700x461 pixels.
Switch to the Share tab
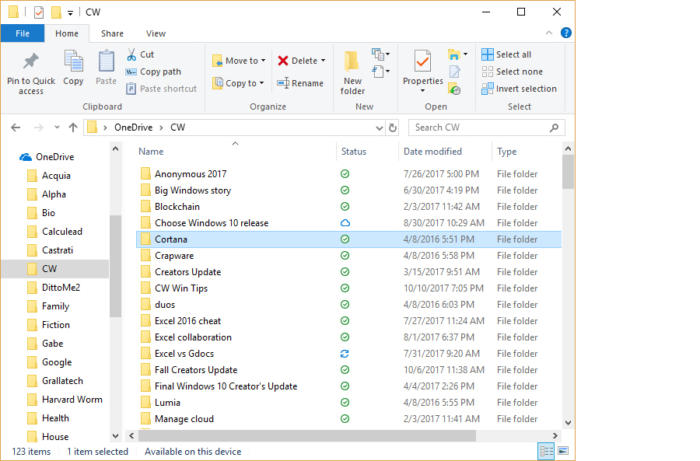tap(112, 33)
